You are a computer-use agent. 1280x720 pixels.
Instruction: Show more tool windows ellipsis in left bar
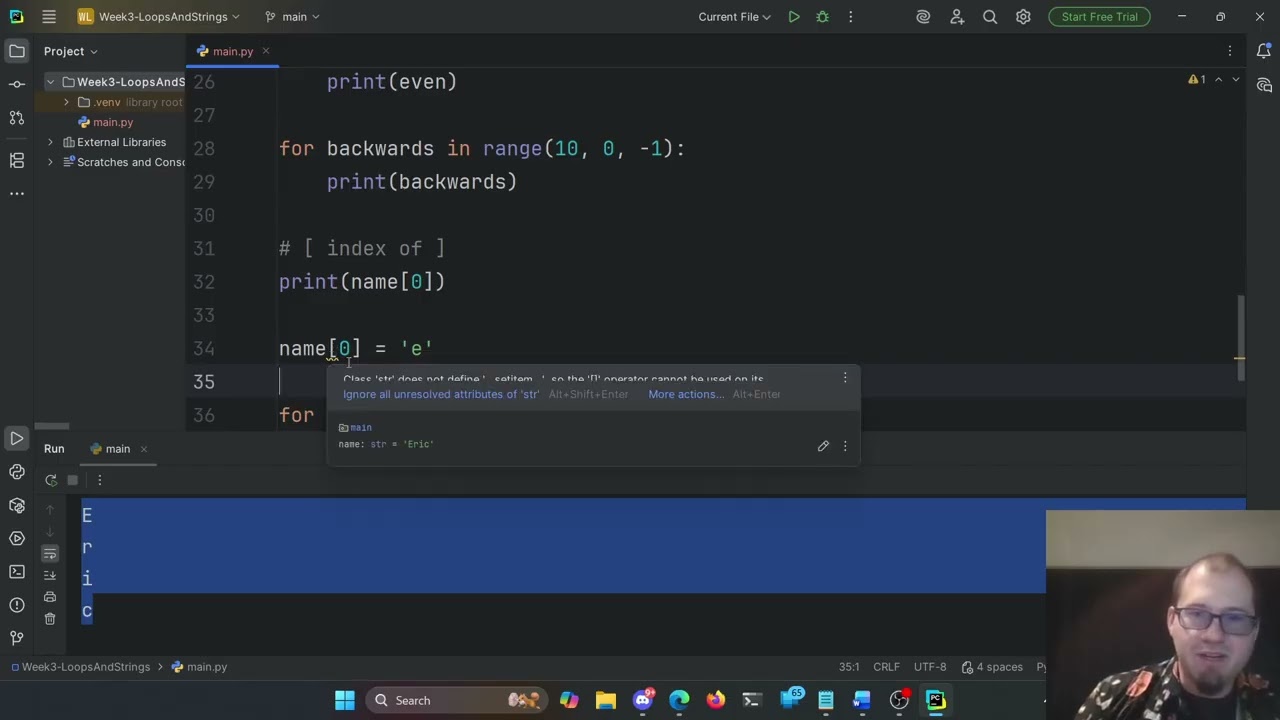[17, 194]
